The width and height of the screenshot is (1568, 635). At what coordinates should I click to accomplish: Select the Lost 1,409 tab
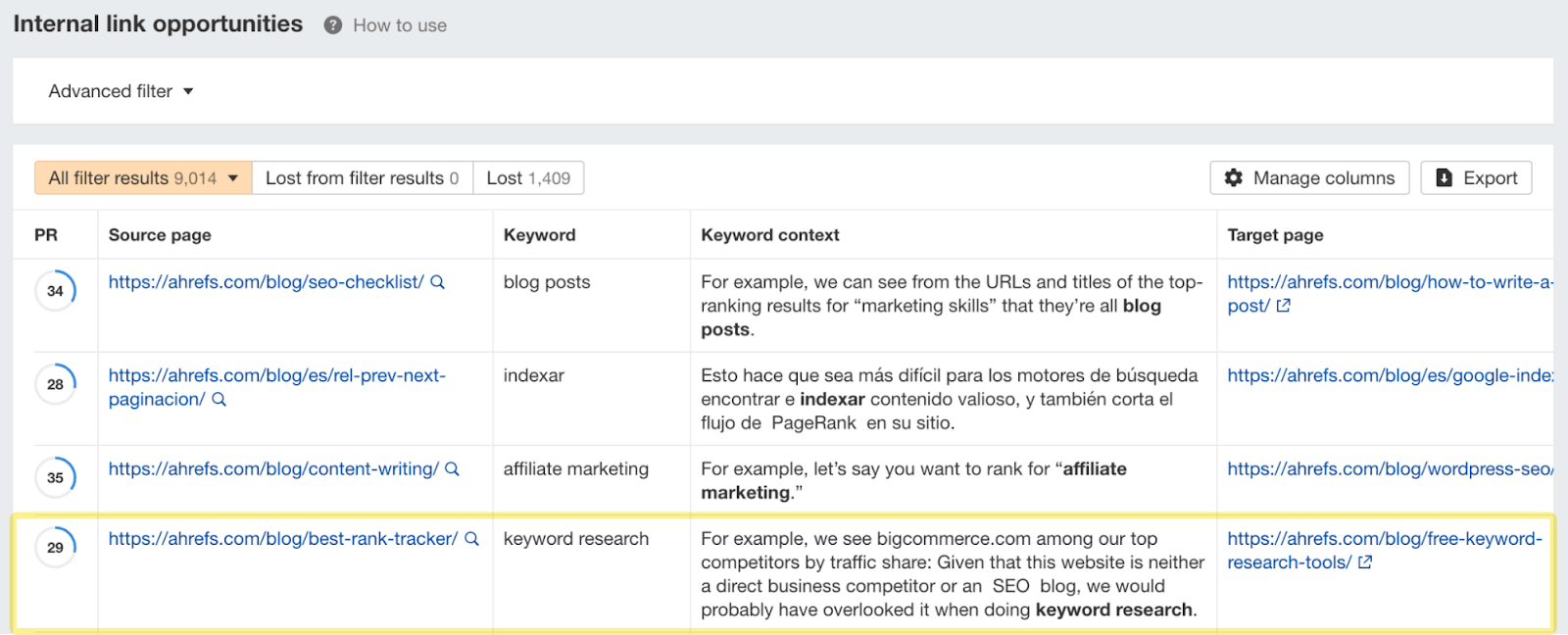[x=528, y=178]
